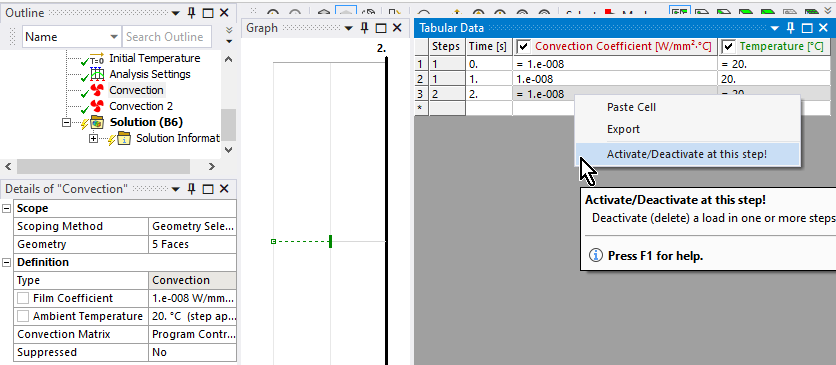Image resolution: width=836 pixels, height=365 pixels.
Task: Click the red fan icon beside Convection
Action: (97, 90)
